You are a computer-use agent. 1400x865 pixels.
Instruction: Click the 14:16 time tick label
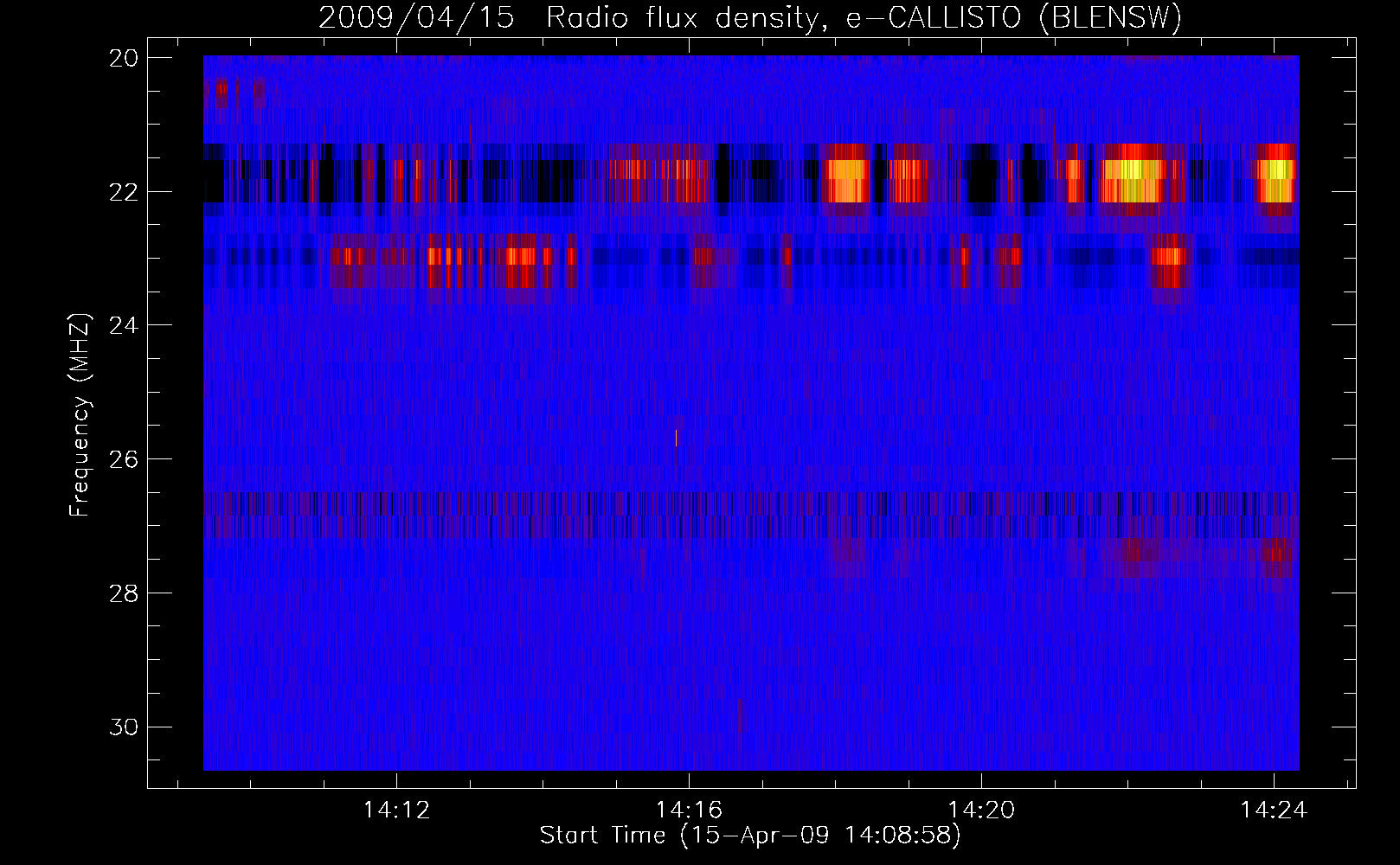689,811
